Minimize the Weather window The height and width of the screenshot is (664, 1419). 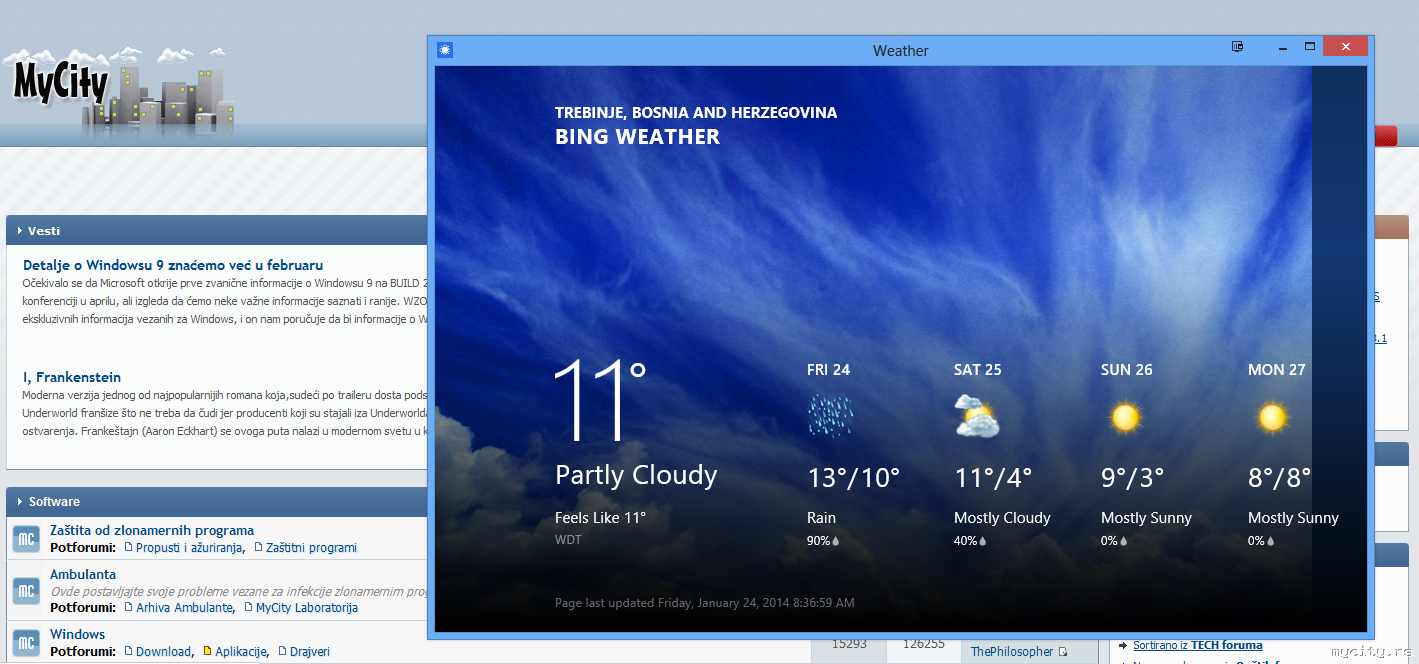1282,47
